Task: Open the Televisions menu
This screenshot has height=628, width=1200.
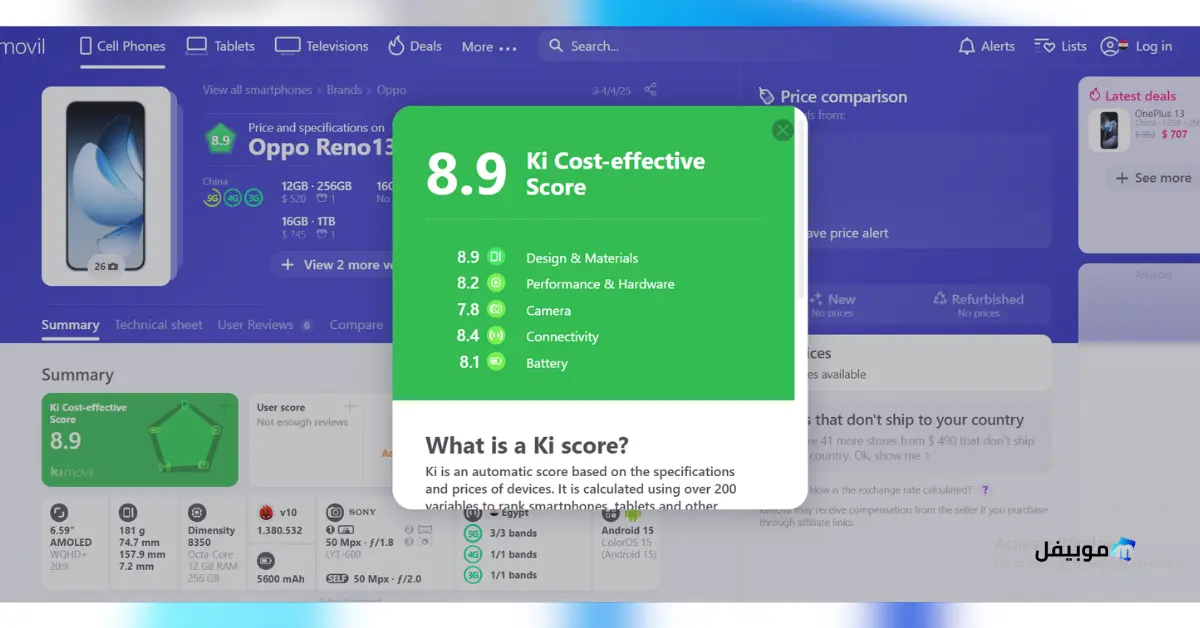Action: tap(322, 46)
